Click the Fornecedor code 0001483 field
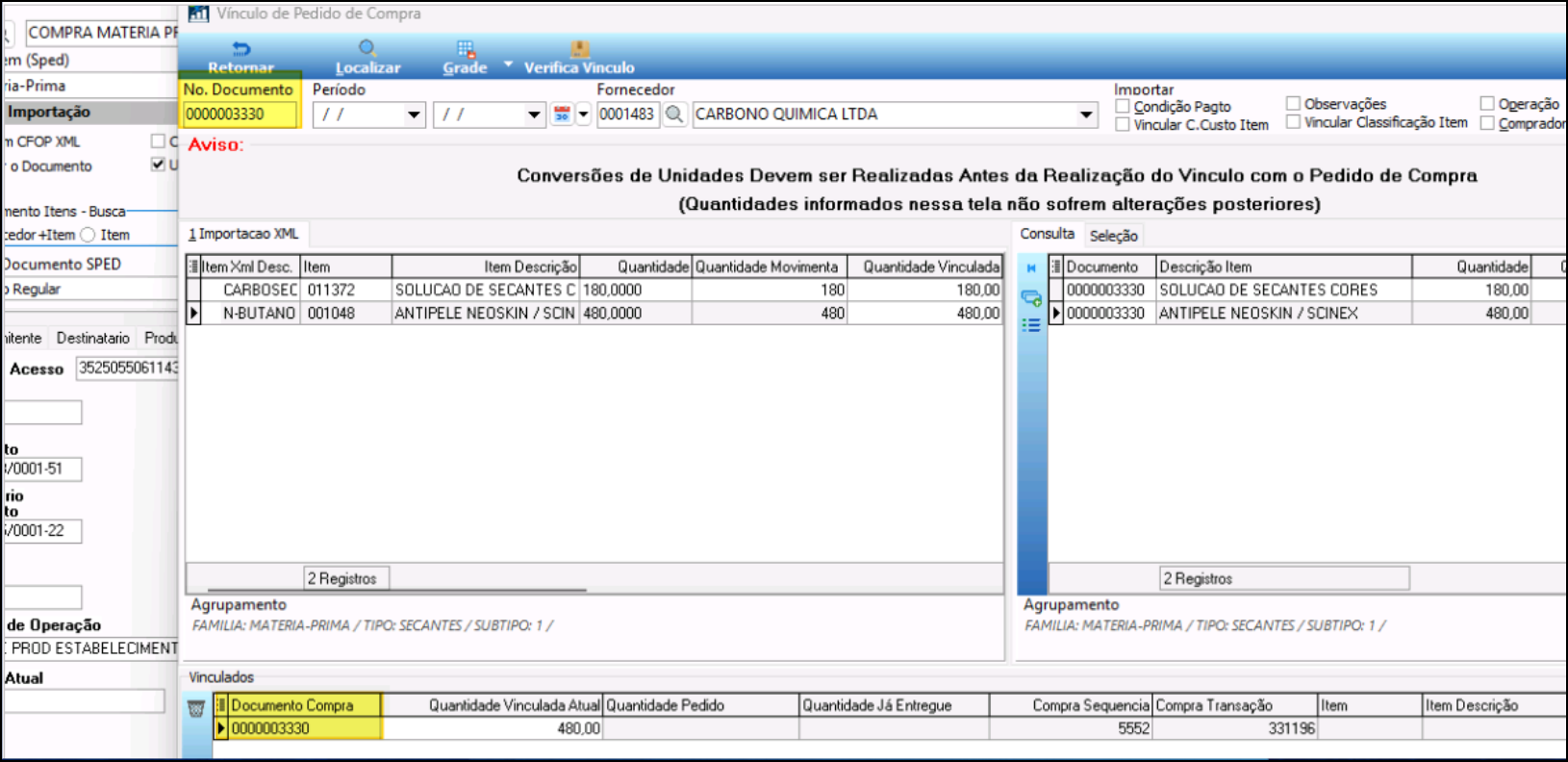Image resolution: width=1568 pixels, height=762 pixels. pos(627,114)
